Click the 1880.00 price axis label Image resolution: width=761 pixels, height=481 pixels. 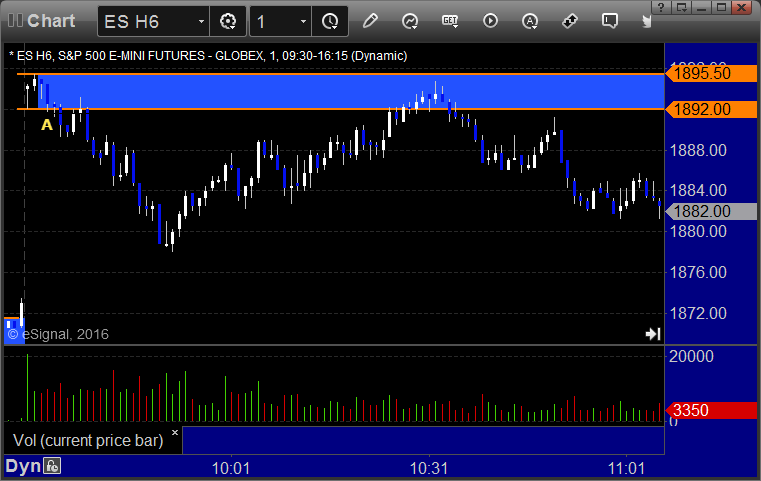point(698,232)
